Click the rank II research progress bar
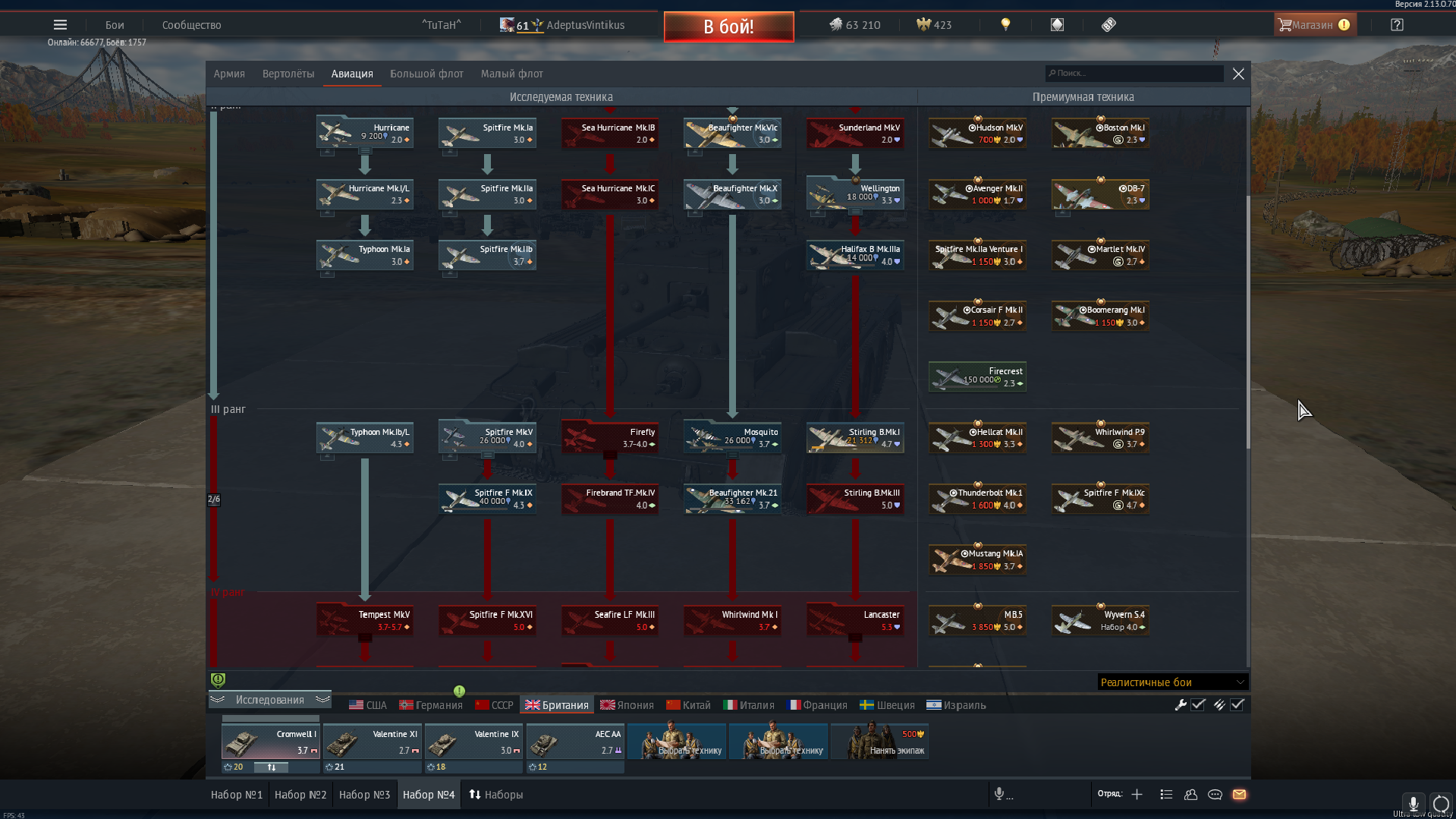This screenshot has width=1456, height=819. [214, 254]
